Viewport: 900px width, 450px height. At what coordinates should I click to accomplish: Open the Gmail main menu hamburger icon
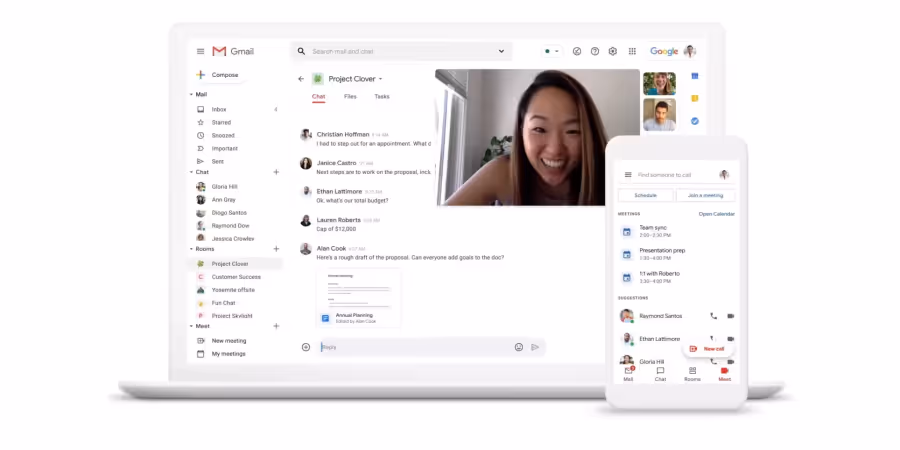[x=200, y=51]
